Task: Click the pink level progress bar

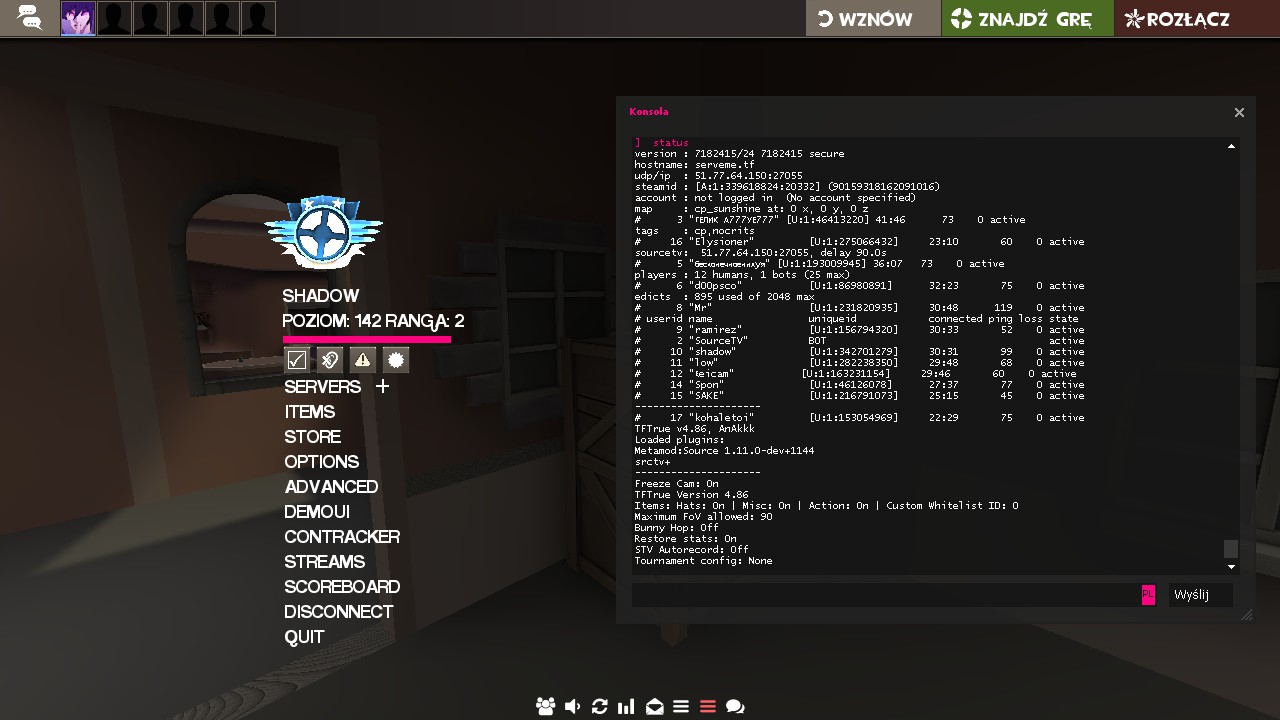Action: tap(366, 340)
